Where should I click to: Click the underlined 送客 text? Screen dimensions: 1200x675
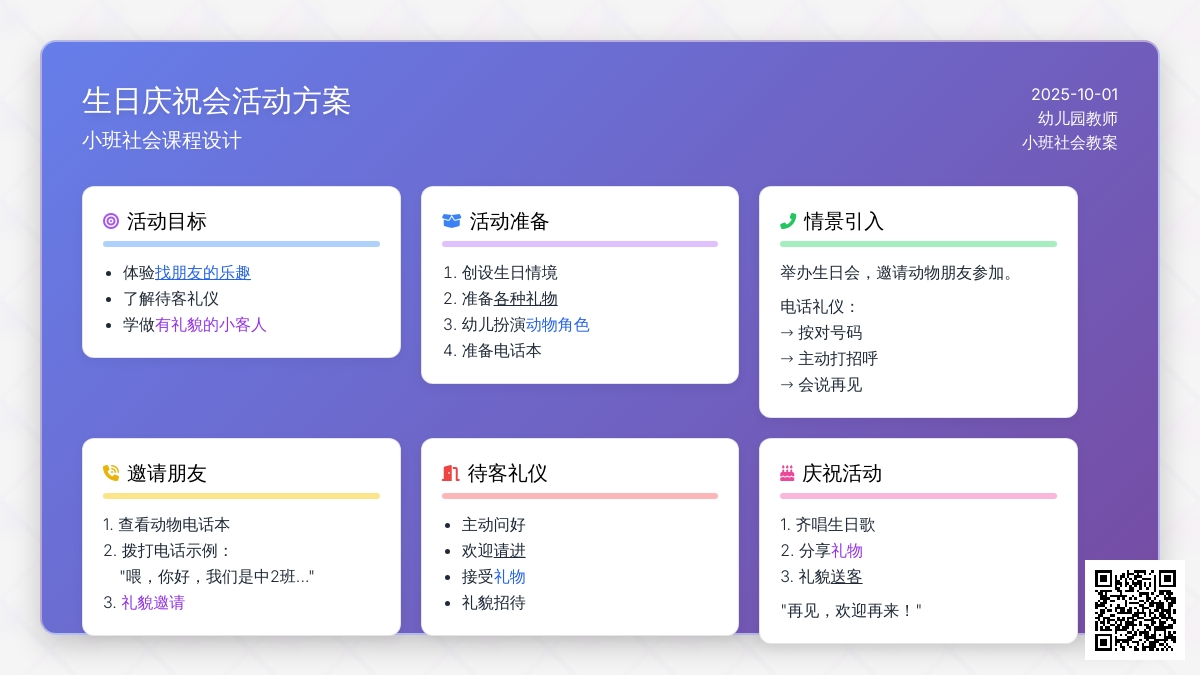coord(846,576)
